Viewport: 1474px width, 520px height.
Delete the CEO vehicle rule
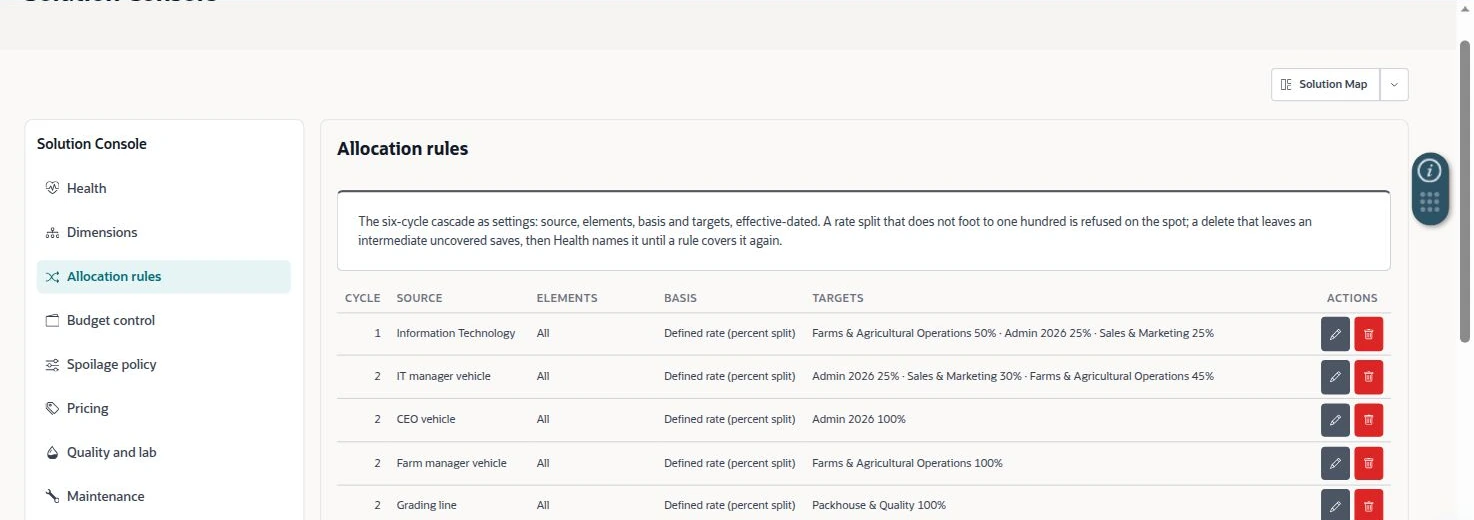pyautogui.click(x=1369, y=420)
